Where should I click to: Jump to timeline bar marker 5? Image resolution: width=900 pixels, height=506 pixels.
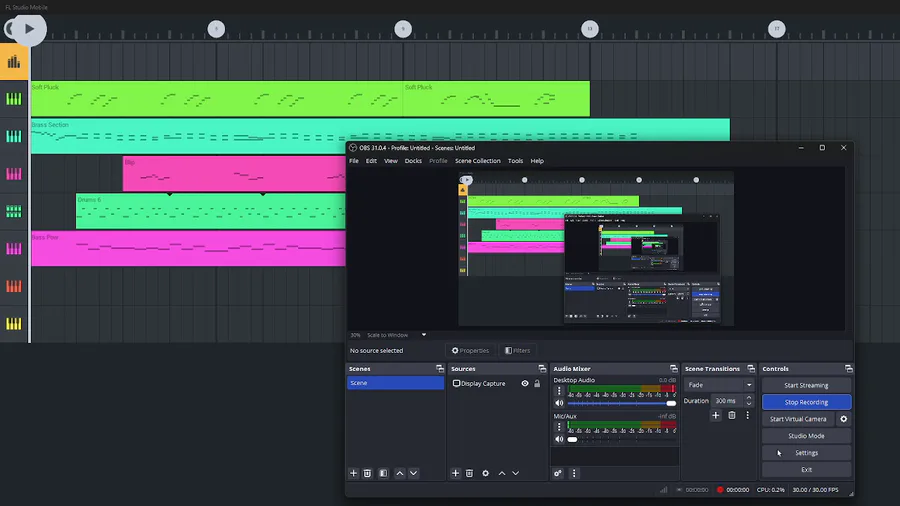[x=216, y=29]
